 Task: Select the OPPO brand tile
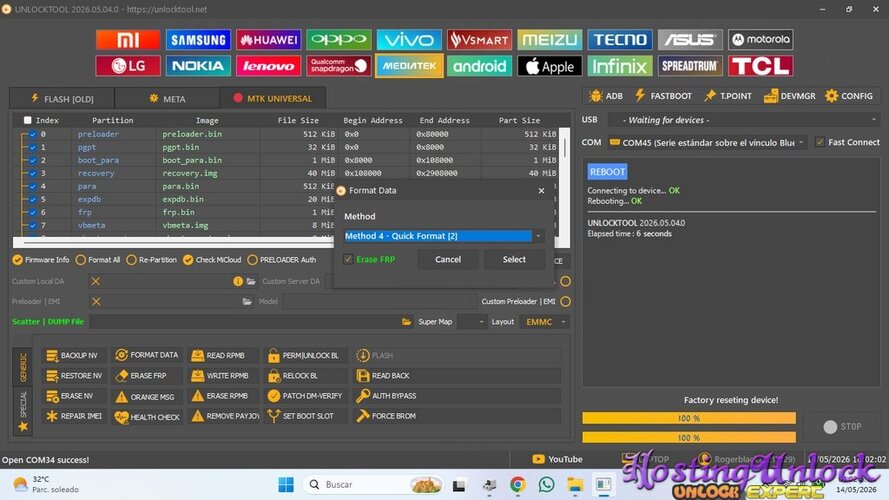[339, 40]
